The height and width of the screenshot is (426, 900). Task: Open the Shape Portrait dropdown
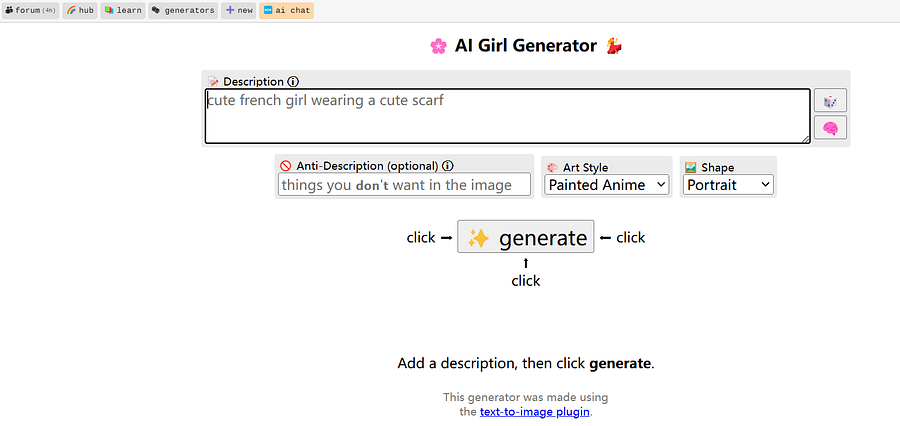[728, 185]
